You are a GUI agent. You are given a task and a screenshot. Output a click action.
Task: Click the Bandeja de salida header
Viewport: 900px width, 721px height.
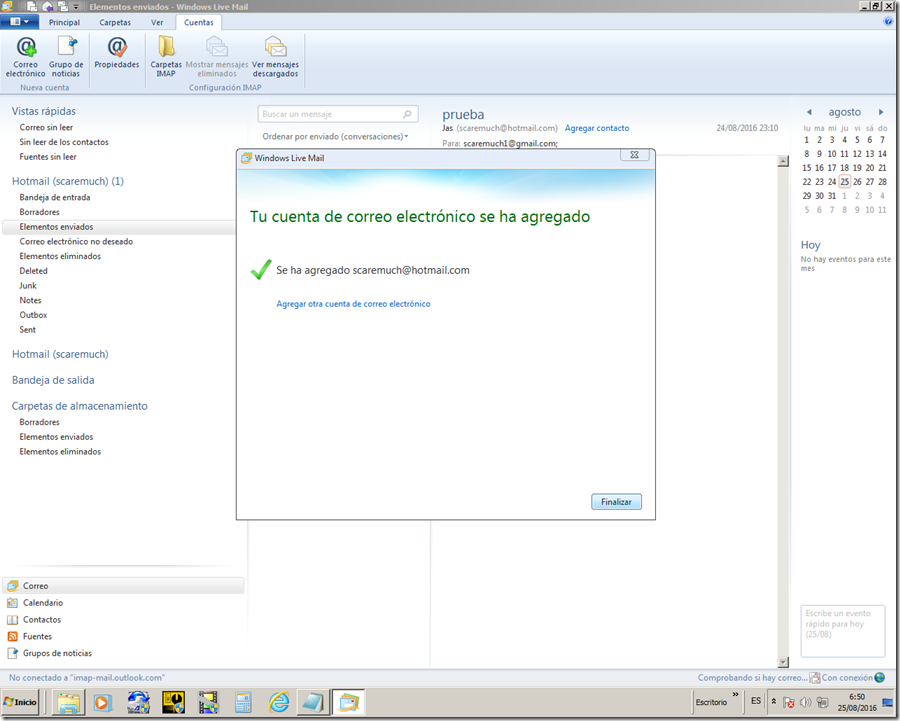(53, 380)
